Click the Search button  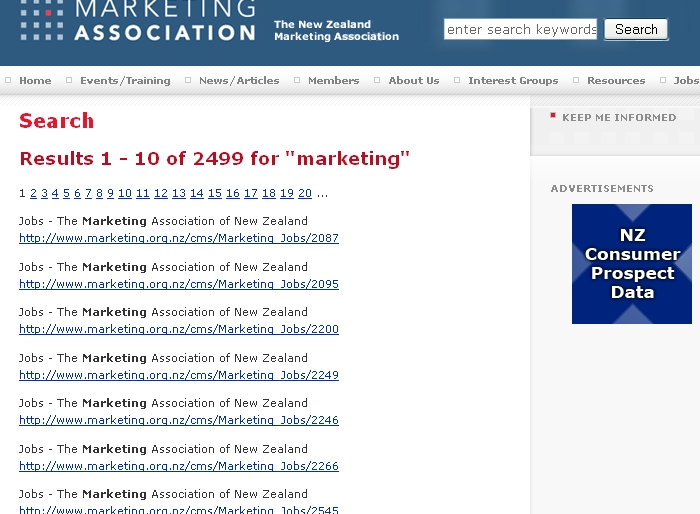(636, 29)
